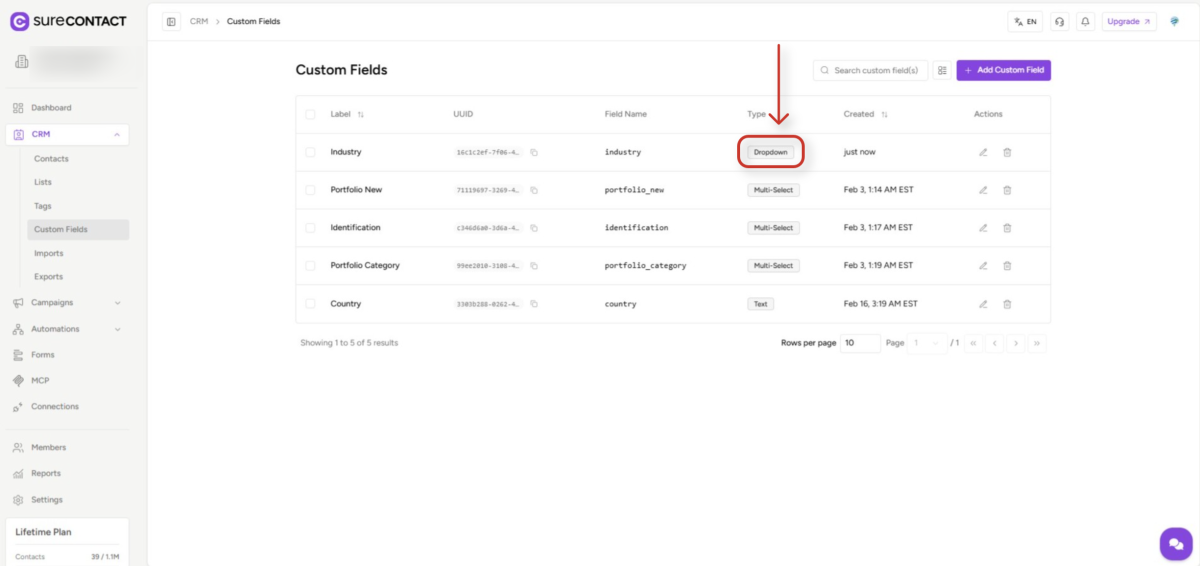Edit the Portfolio Category field

[983, 266]
